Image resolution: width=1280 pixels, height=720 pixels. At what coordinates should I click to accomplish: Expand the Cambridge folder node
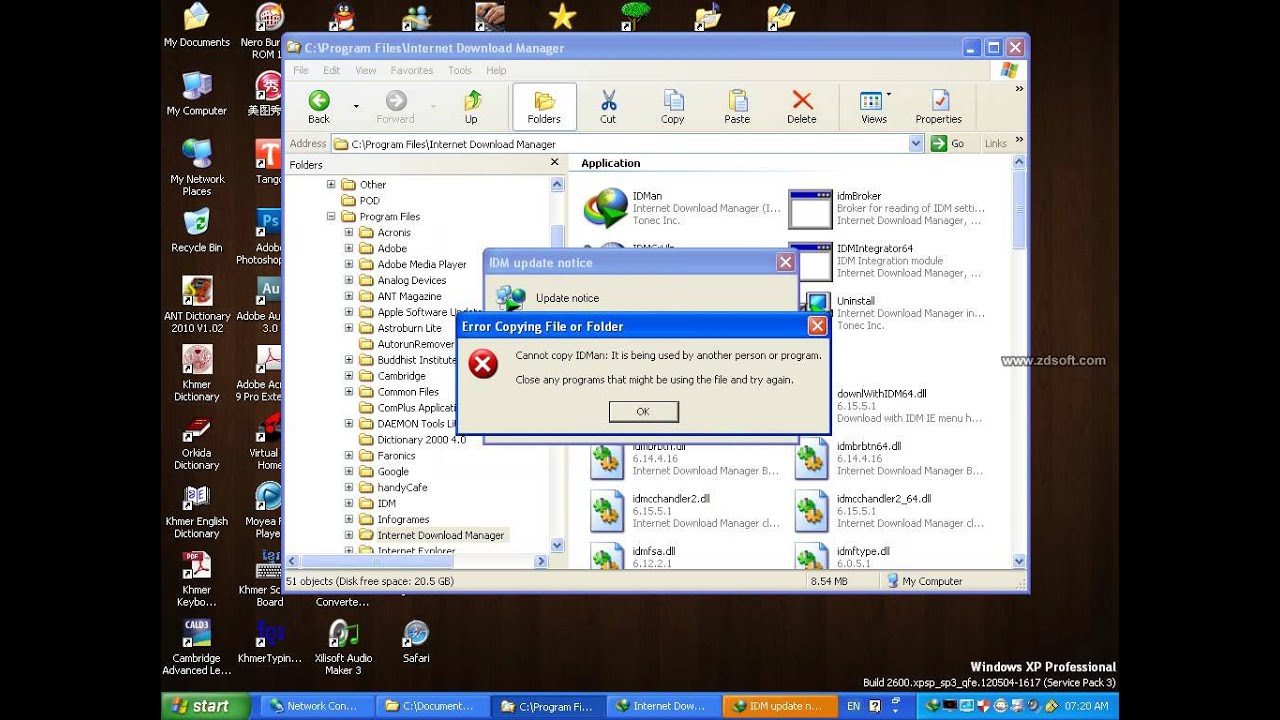pos(349,376)
